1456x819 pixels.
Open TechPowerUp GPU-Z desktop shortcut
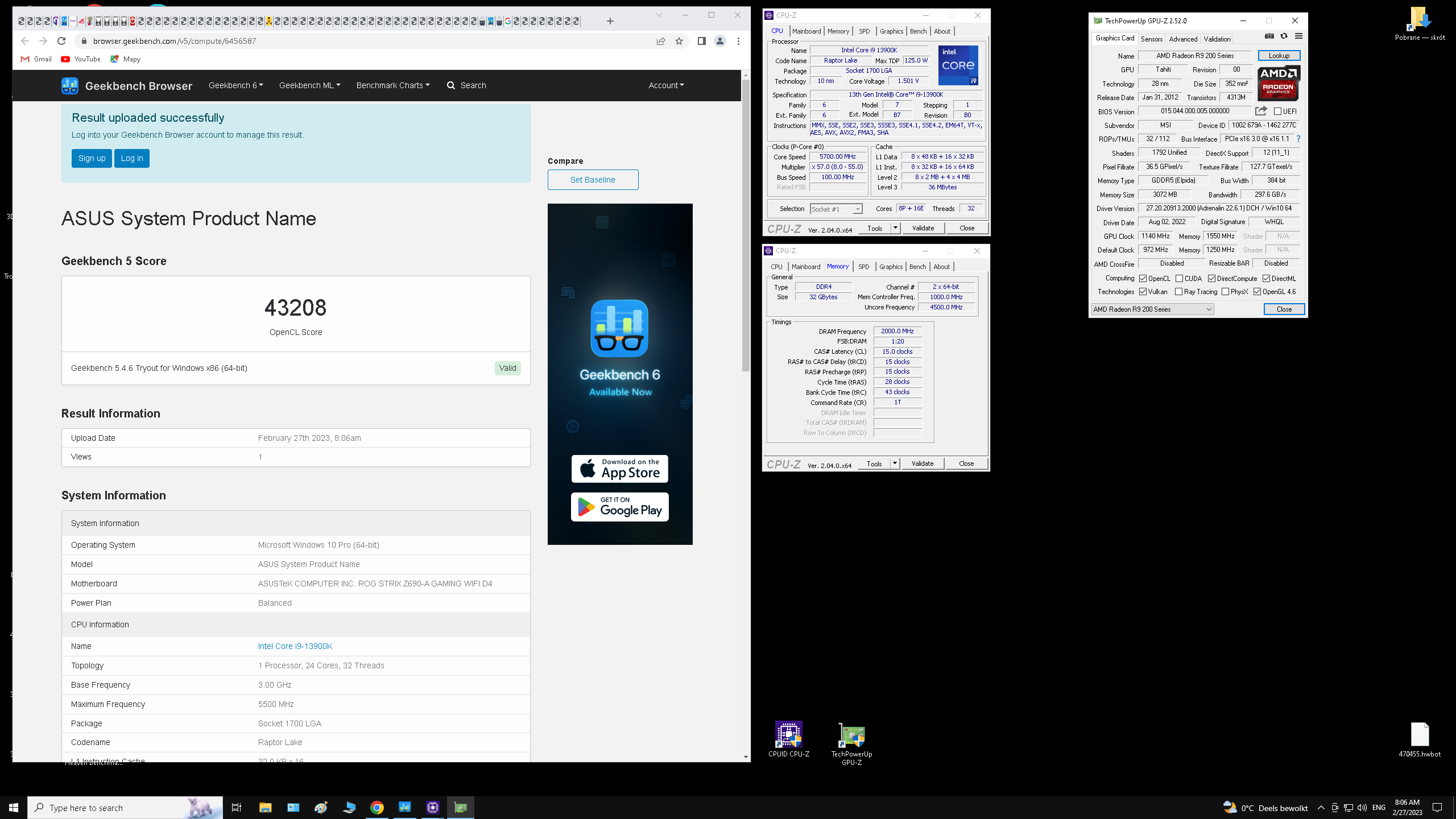pyautogui.click(x=851, y=743)
